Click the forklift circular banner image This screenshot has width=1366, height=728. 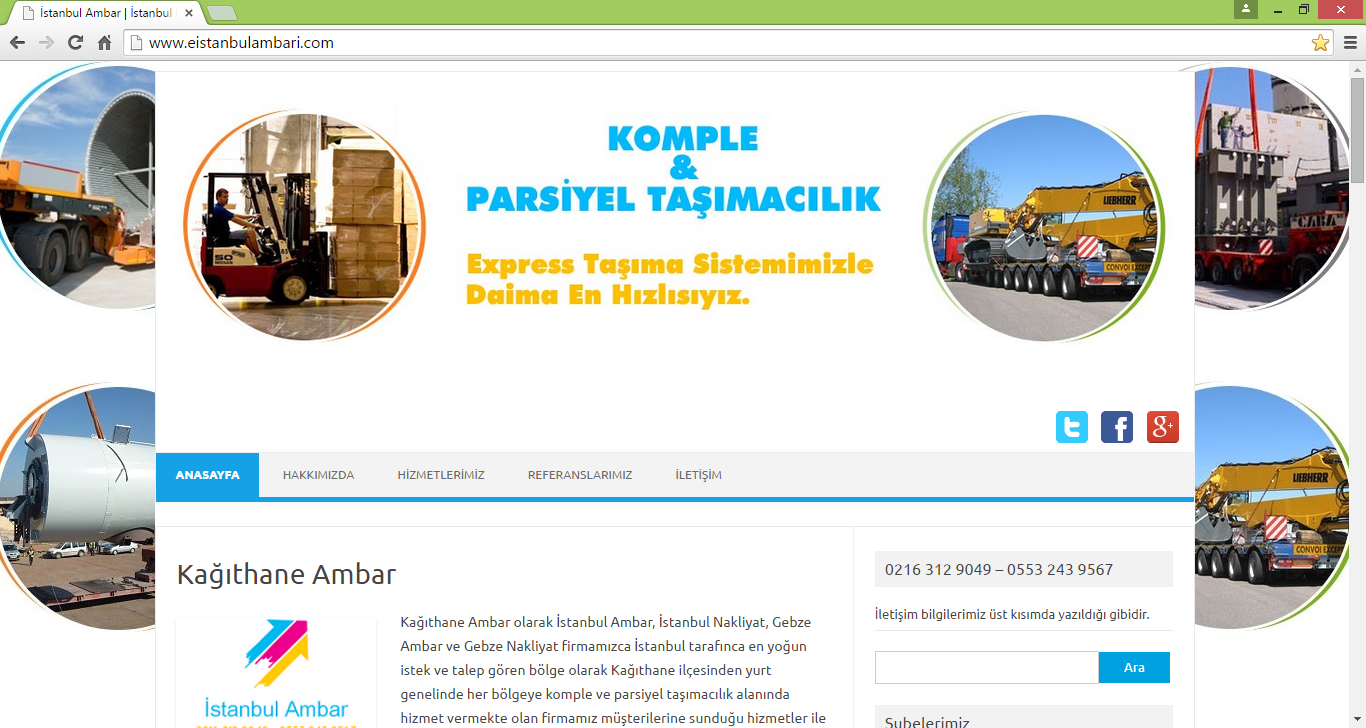pos(304,225)
